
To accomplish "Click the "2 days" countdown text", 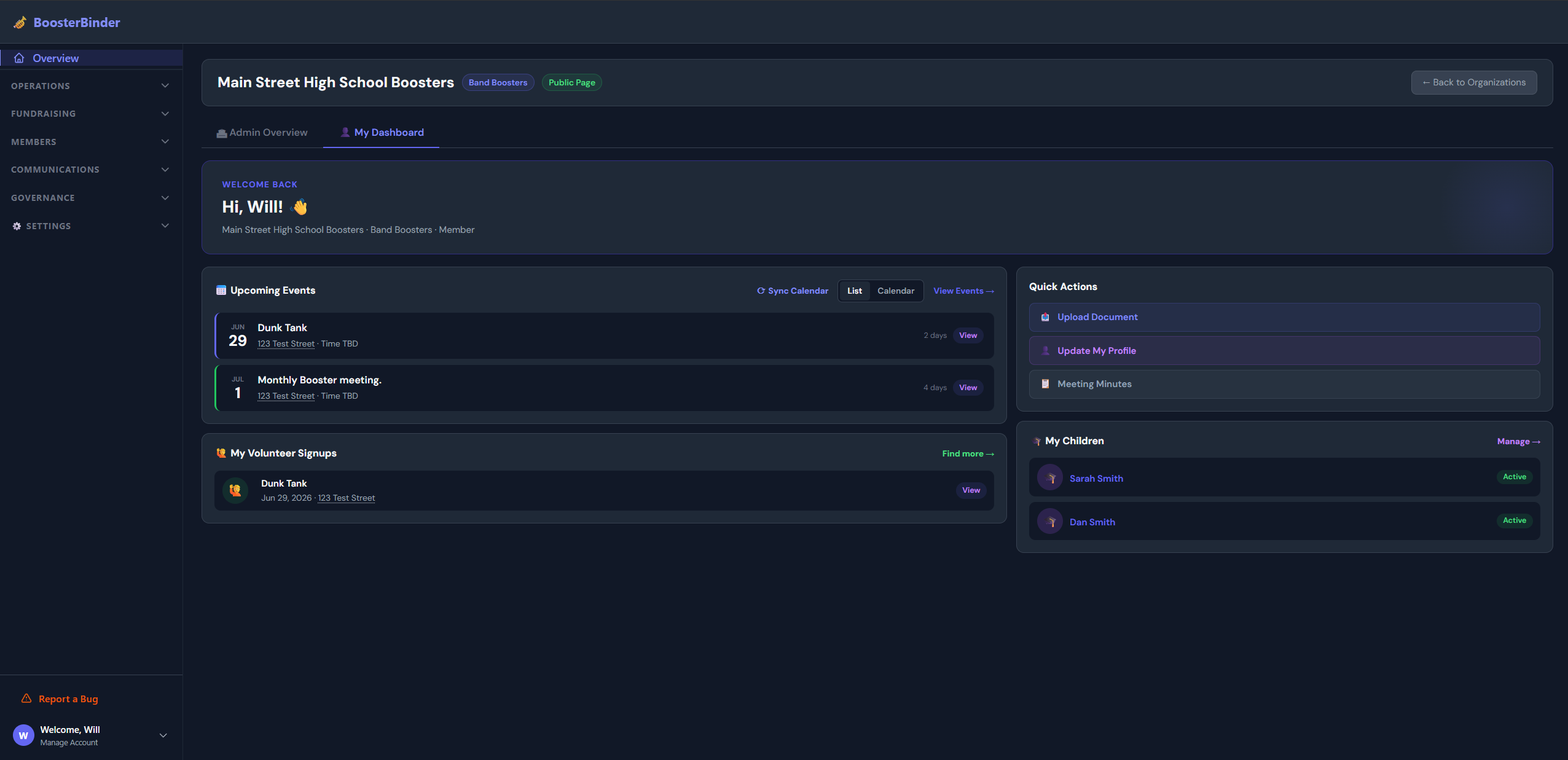I will tap(935, 335).
